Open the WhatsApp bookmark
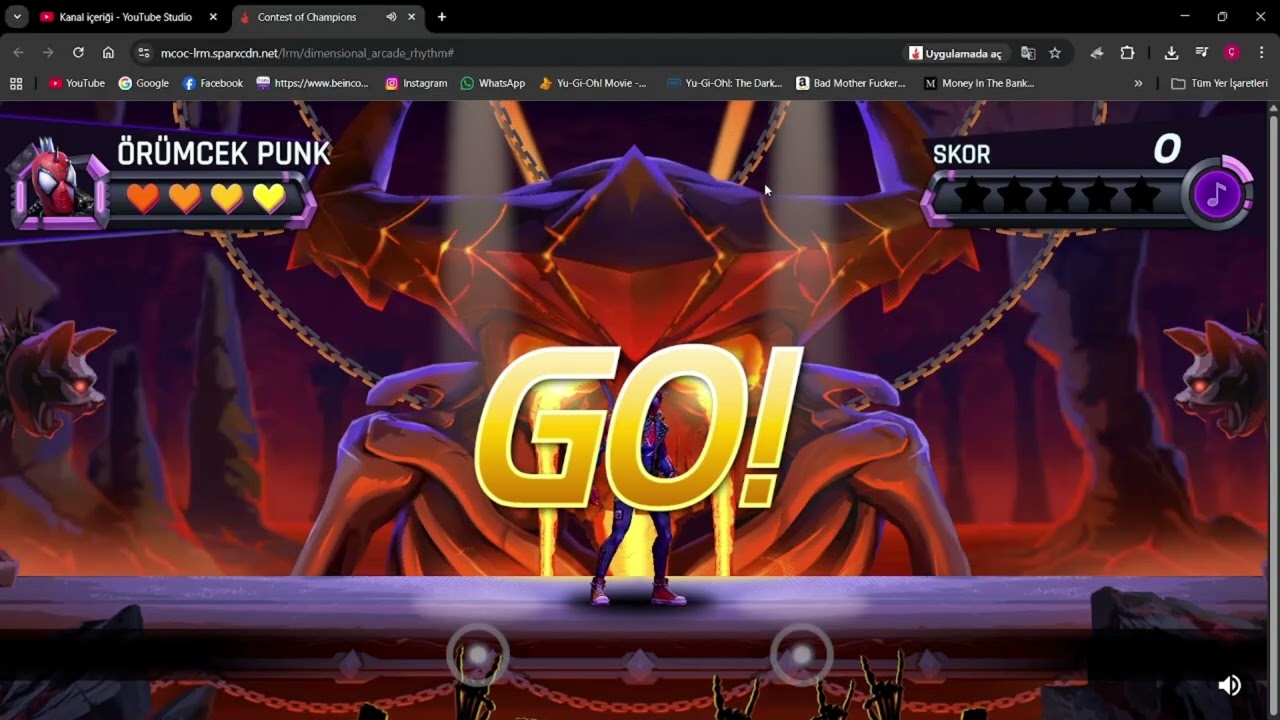The height and width of the screenshot is (720, 1280). pyautogui.click(x=493, y=83)
